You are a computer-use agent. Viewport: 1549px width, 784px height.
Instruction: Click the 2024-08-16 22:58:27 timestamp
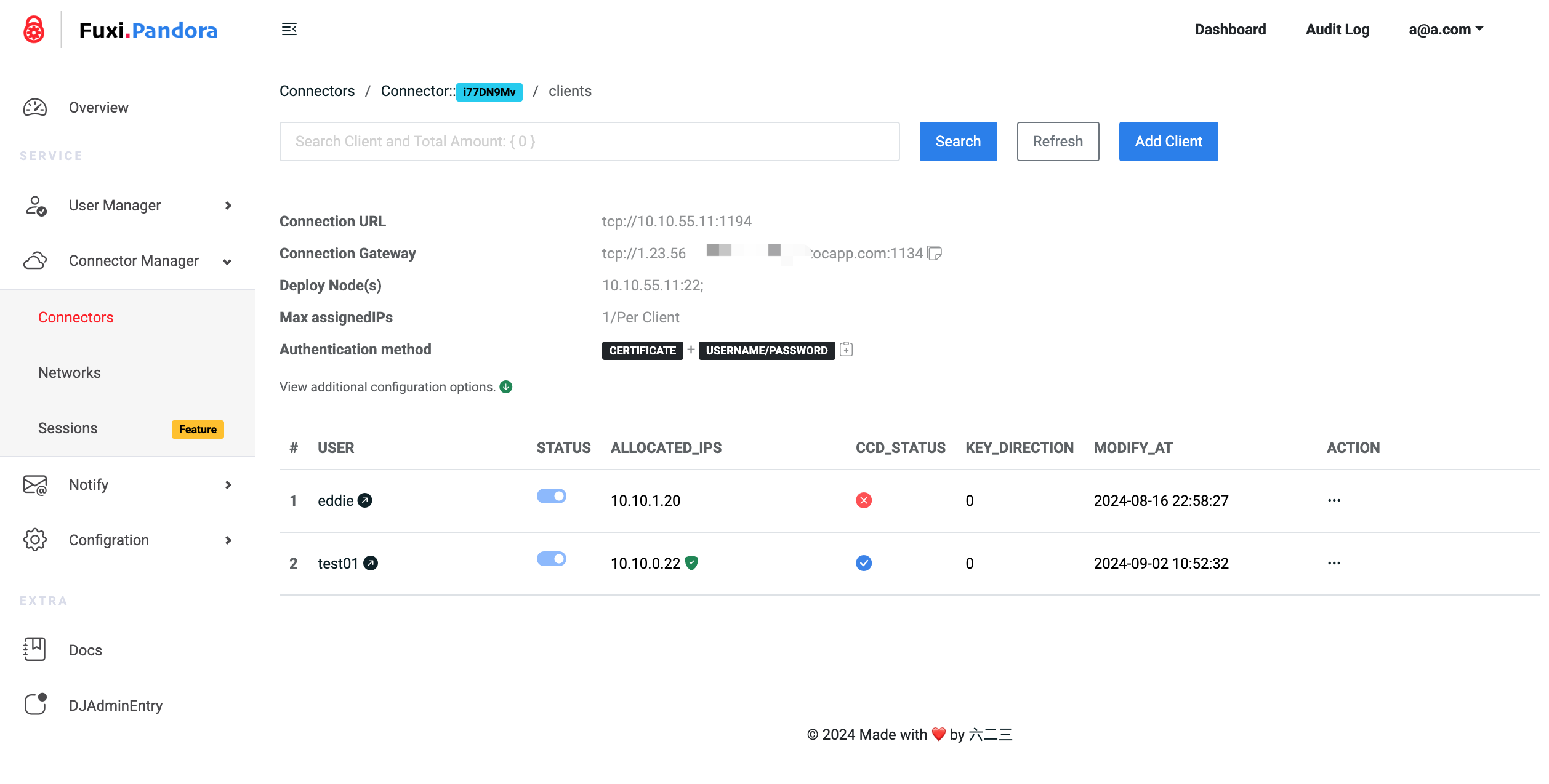point(1161,501)
